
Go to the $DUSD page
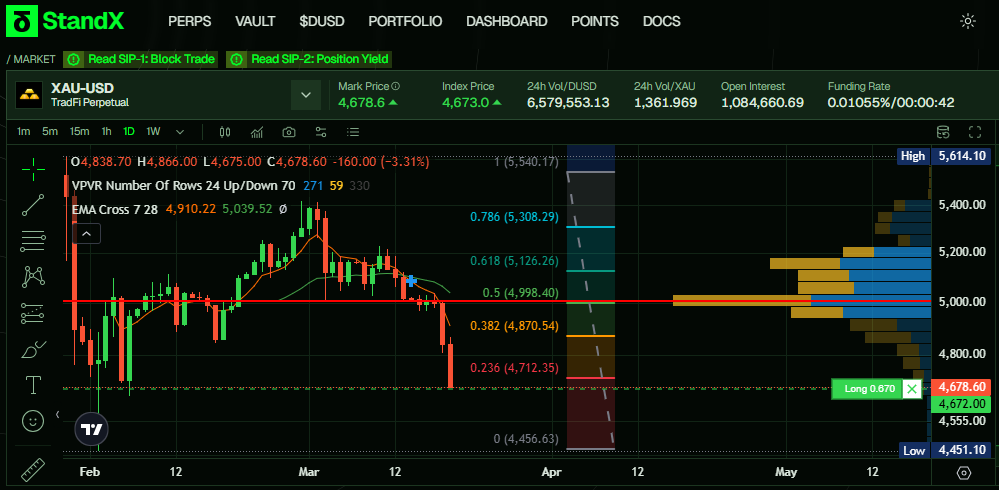pyautogui.click(x=322, y=21)
